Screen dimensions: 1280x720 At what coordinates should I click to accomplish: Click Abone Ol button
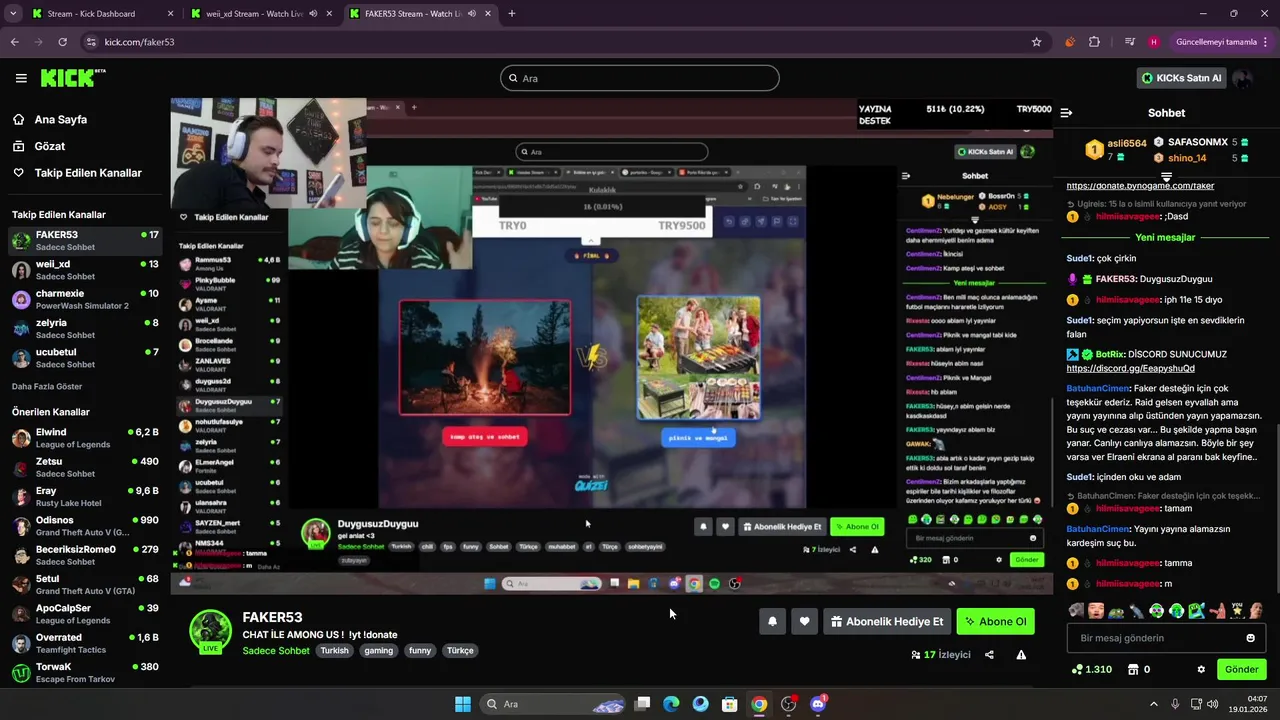pyautogui.click(x=995, y=621)
